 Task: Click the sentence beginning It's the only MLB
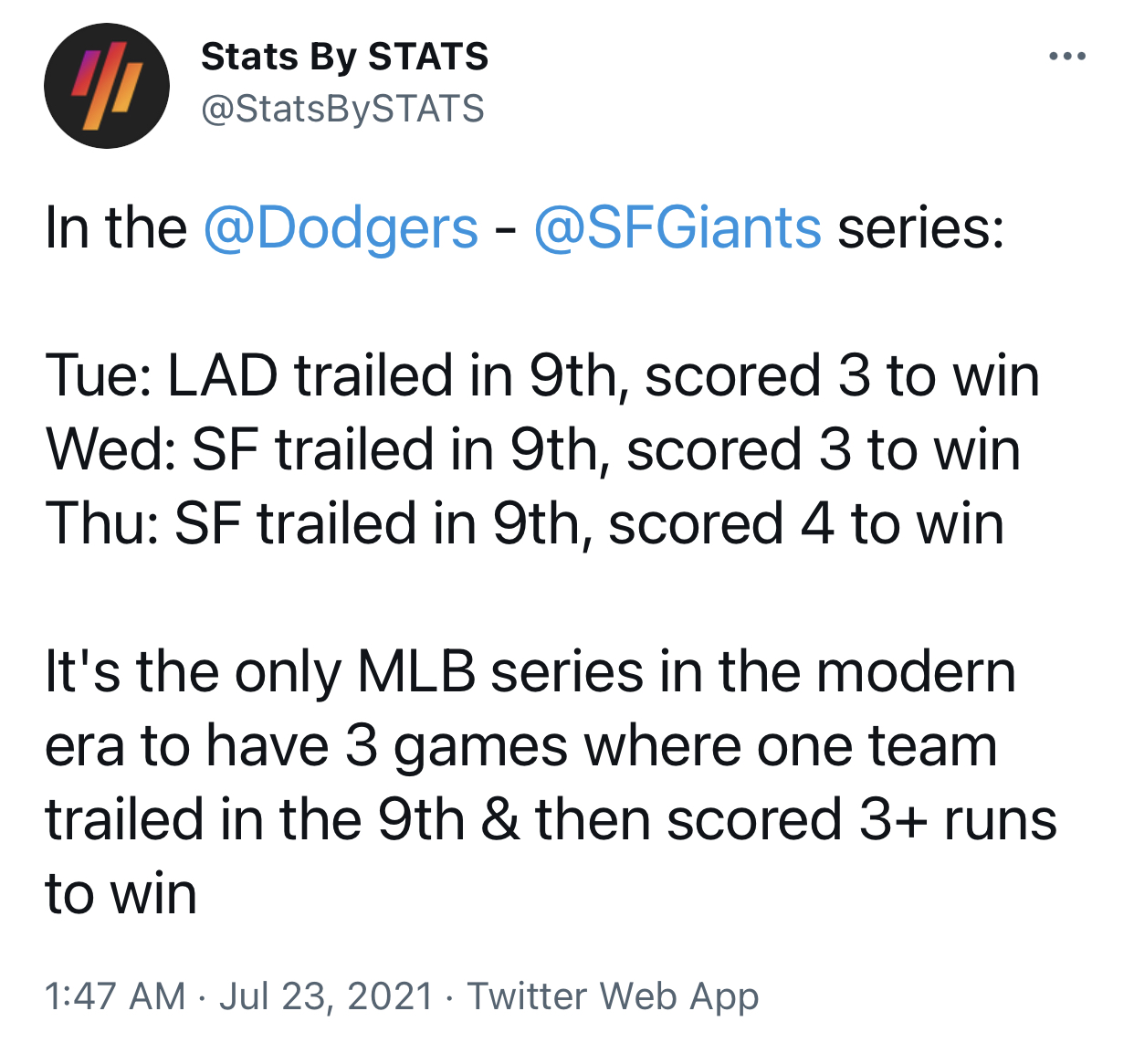point(551,782)
